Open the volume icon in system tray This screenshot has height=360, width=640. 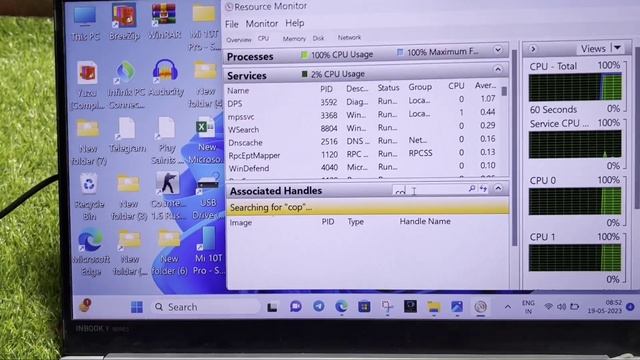(x=562, y=307)
